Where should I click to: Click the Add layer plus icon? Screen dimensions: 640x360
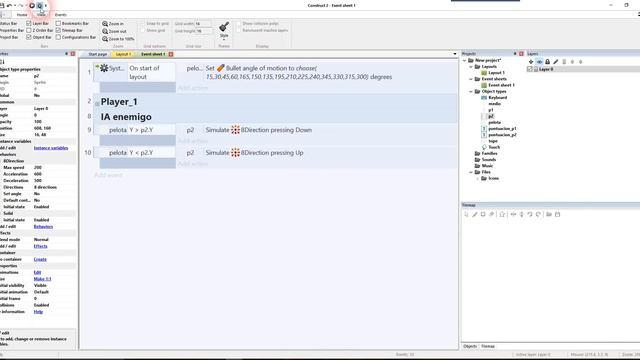point(531,62)
